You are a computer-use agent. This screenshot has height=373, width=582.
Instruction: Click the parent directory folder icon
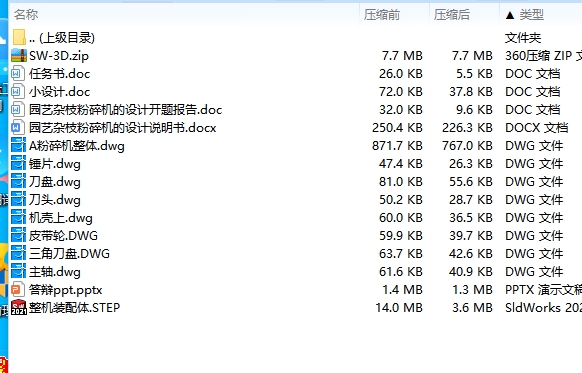(19, 37)
